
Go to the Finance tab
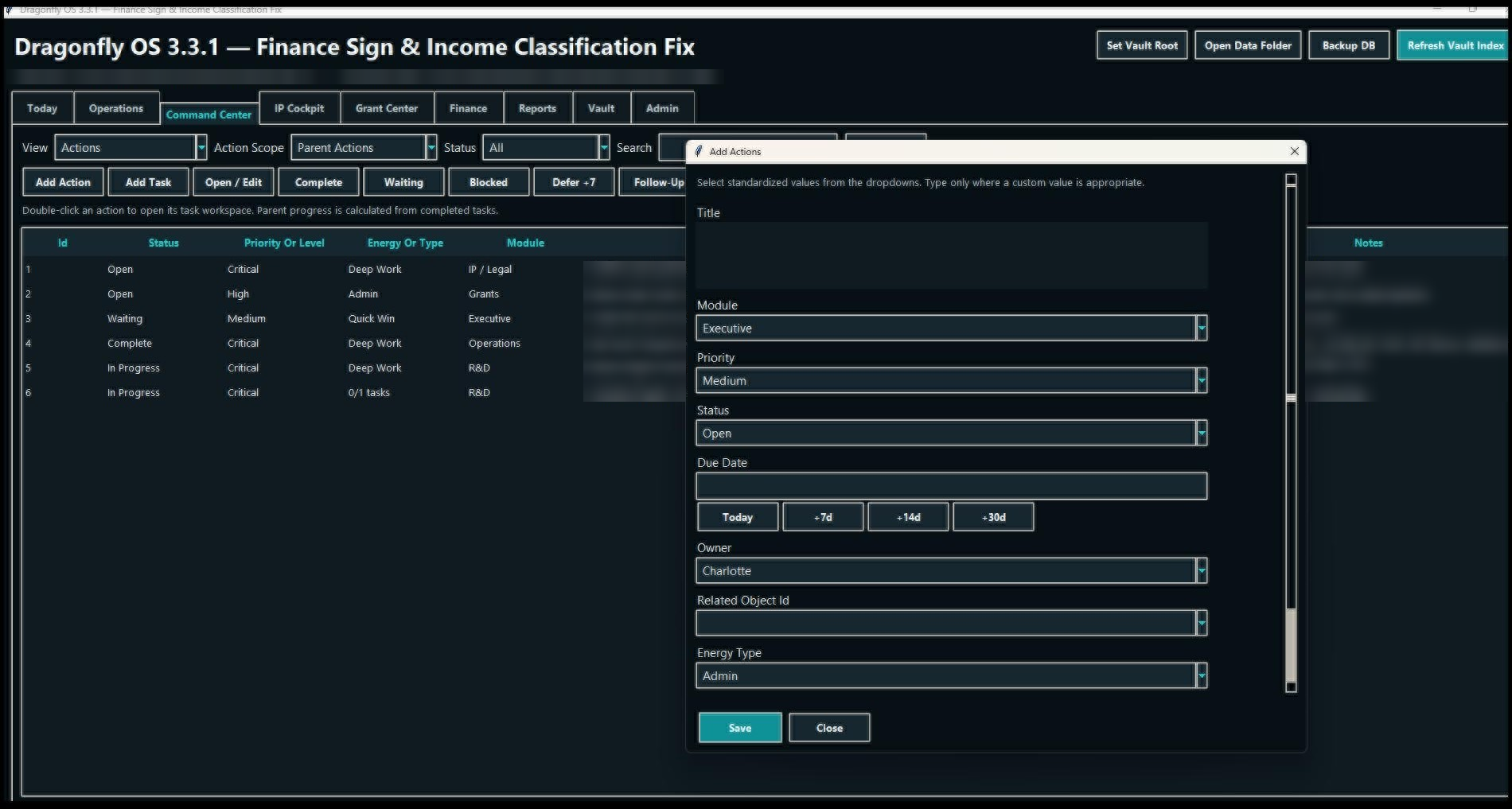(x=468, y=108)
